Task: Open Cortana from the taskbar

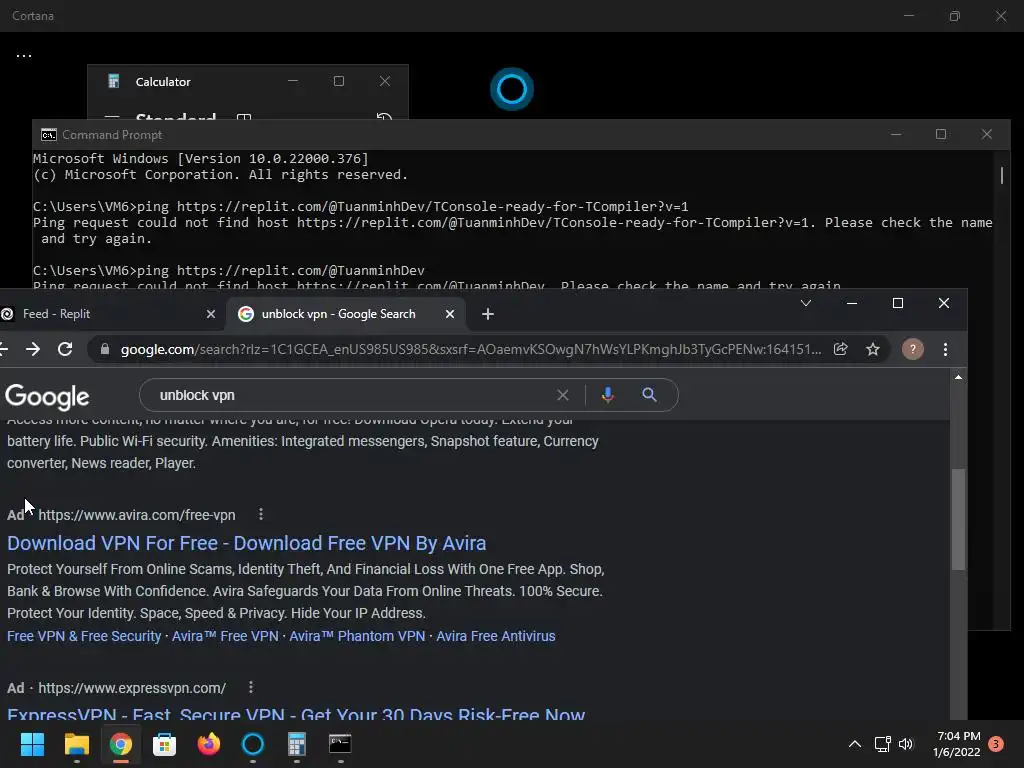Action: click(253, 744)
